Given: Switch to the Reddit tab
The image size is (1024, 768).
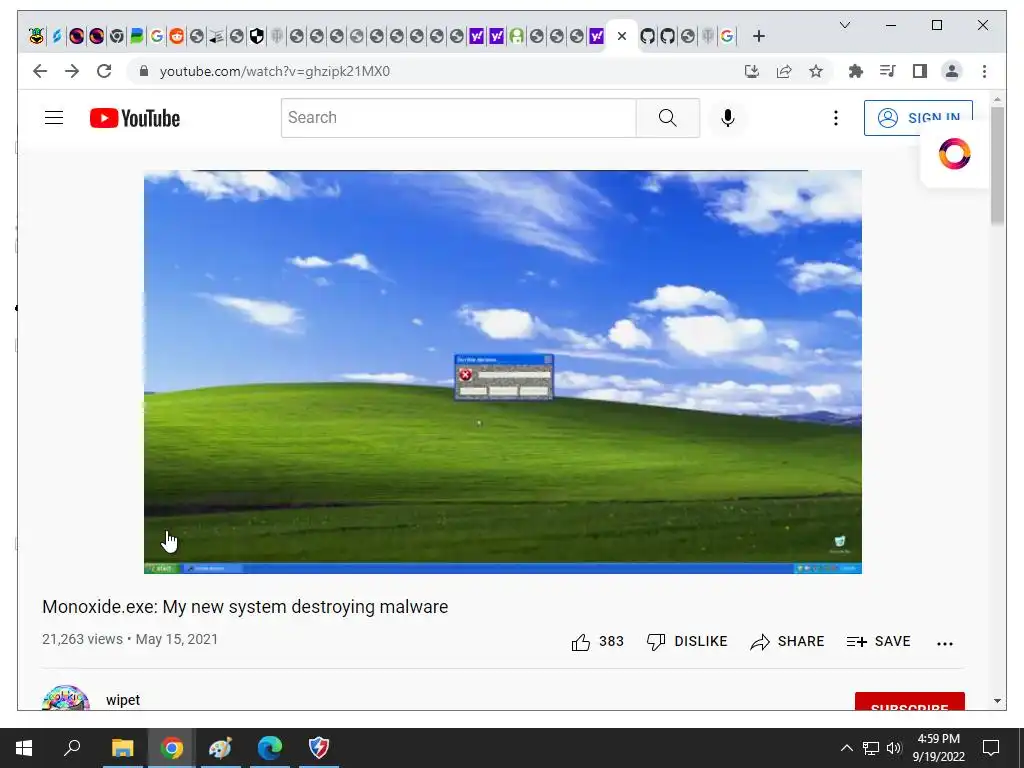Looking at the screenshot, I should [176, 37].
